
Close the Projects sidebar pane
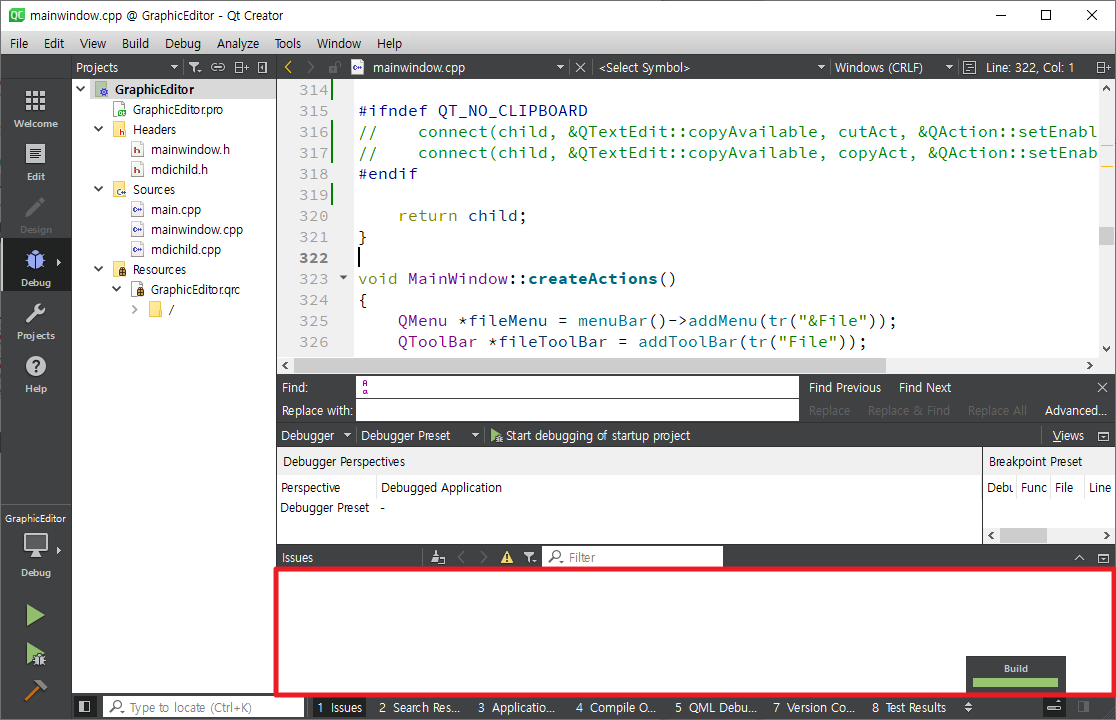pyautogui.click(x=263, y=67)
